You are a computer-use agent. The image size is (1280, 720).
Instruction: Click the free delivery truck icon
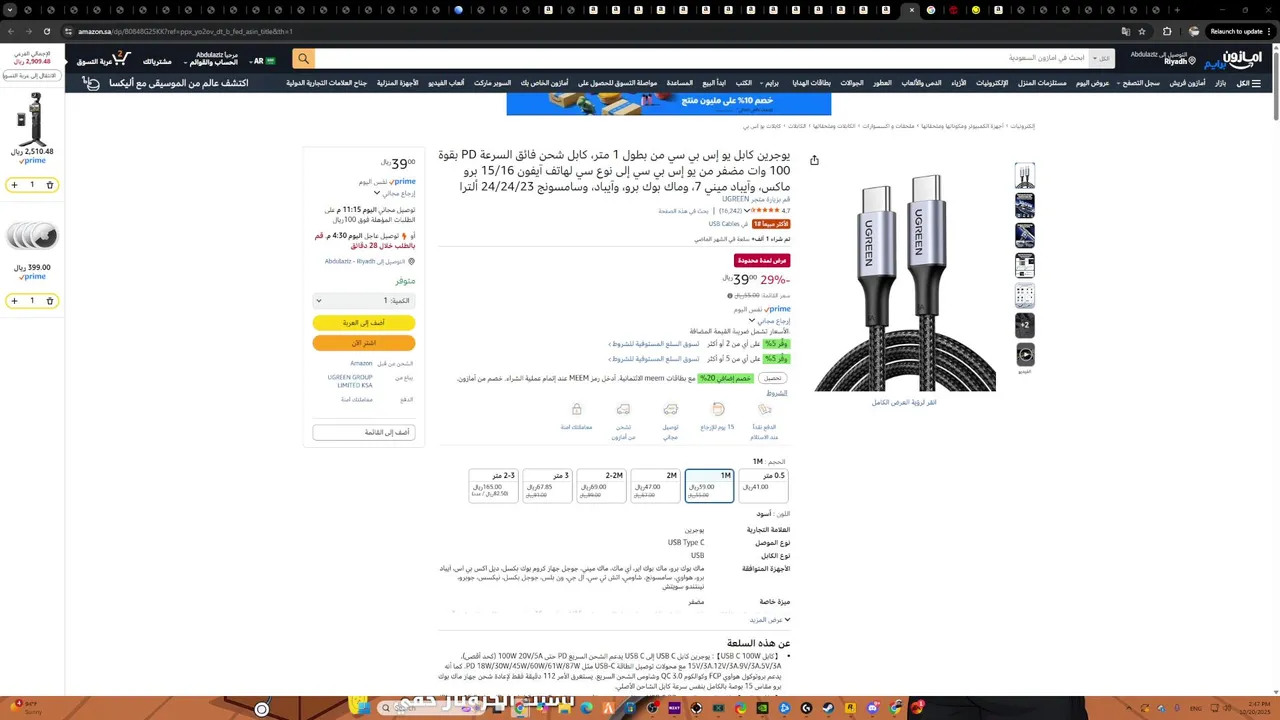(x=671, y=409)
